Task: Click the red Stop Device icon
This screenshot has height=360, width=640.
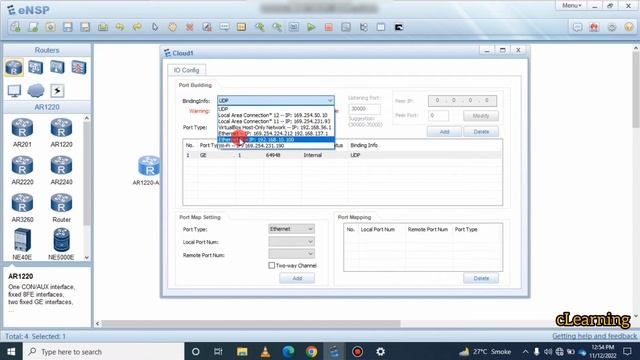Action: click(329, 27)
